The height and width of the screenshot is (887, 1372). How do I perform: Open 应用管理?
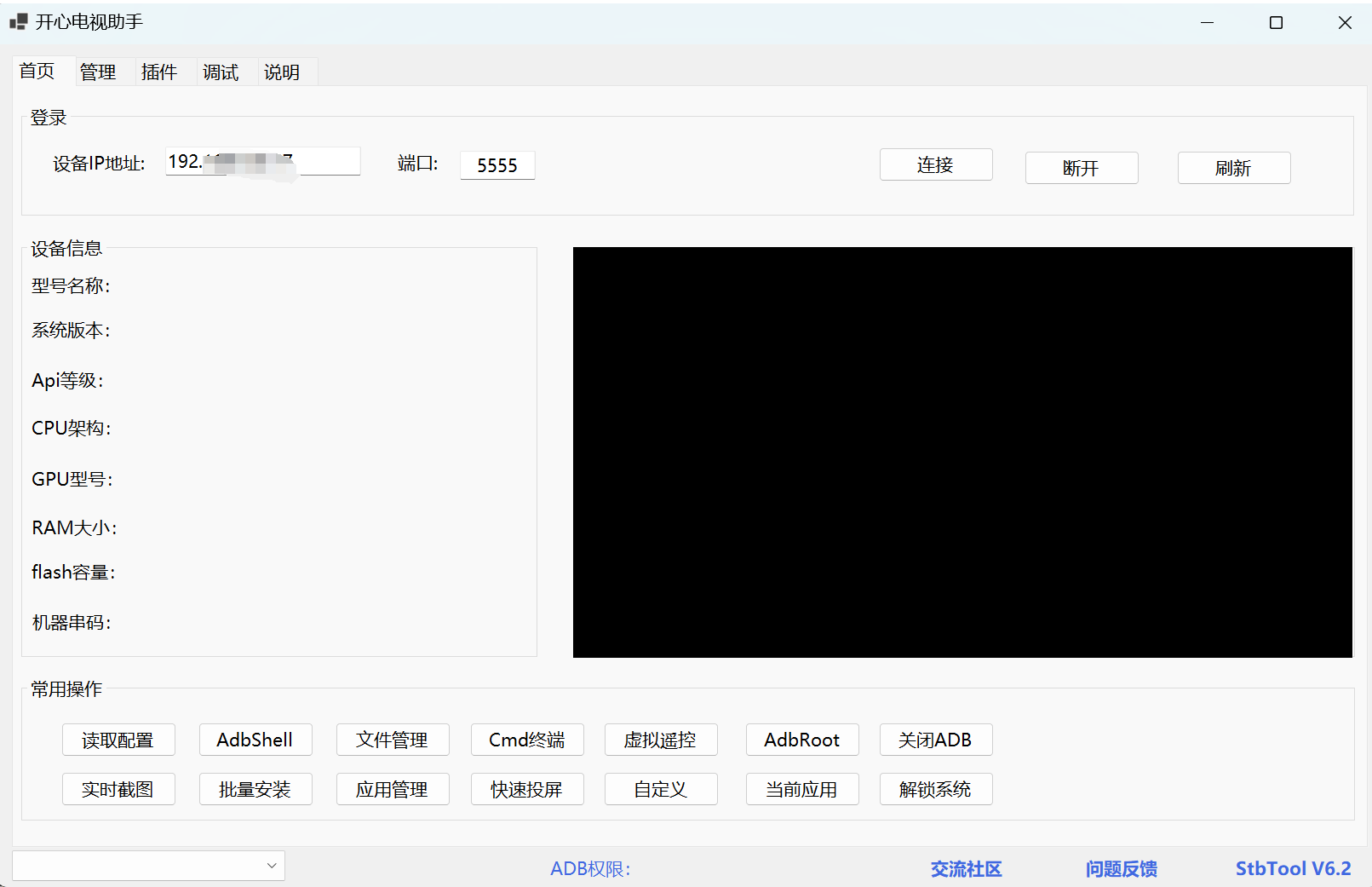pos(393,789)
